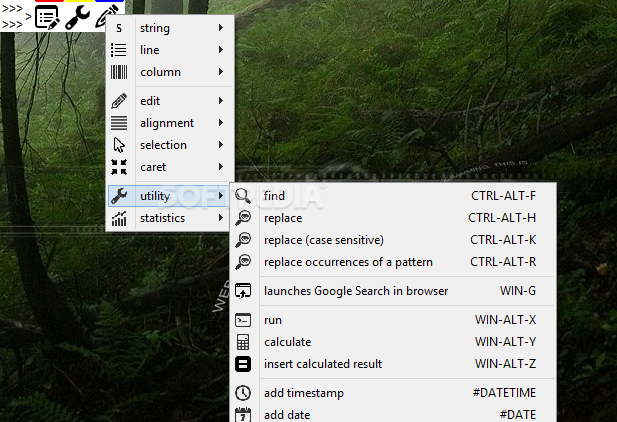The height and width of the screenshot is (422, 617).
Task: Click the magnifier icon beside find
Action: pyautogui.click(x=243, y=196)
